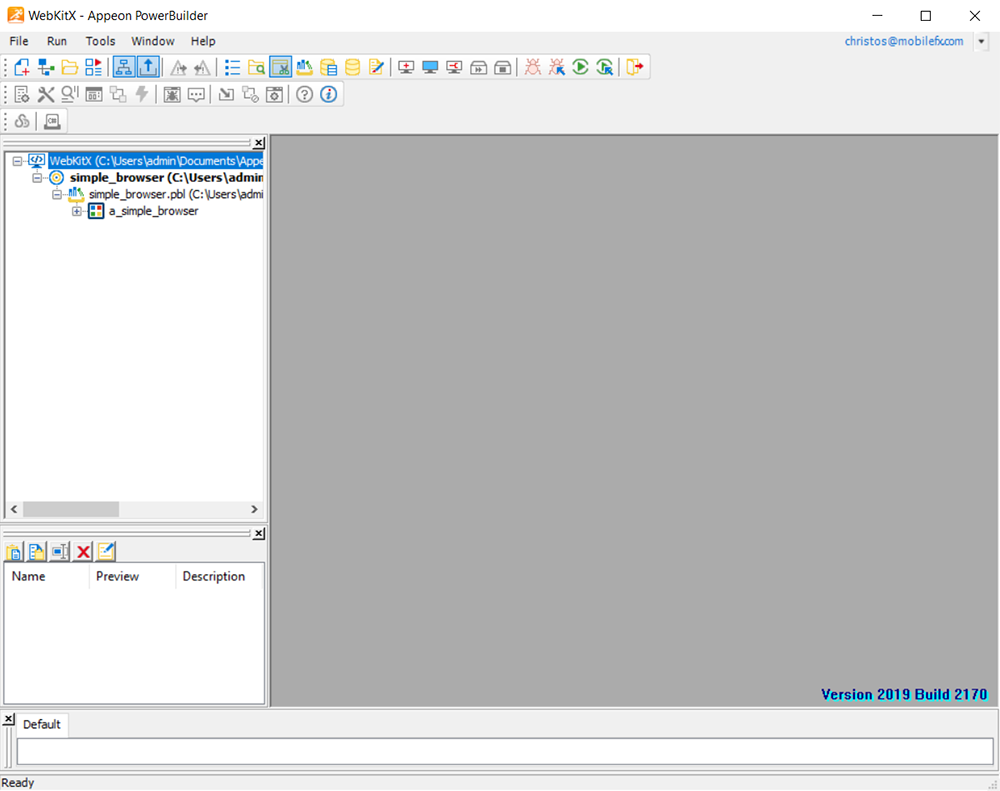Click Select and Run green play icon
This screenshot has height=791, width=1000.
(605, 67)
